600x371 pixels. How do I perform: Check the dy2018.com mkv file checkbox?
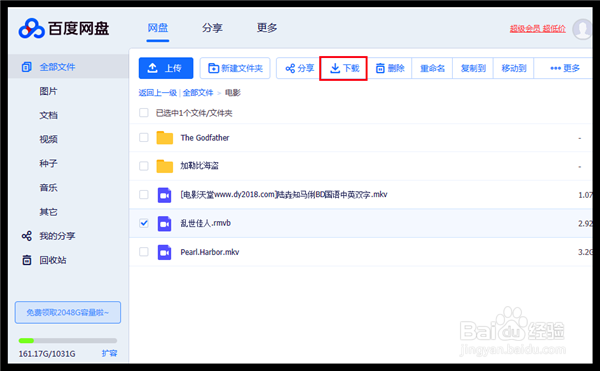(143, 194)
